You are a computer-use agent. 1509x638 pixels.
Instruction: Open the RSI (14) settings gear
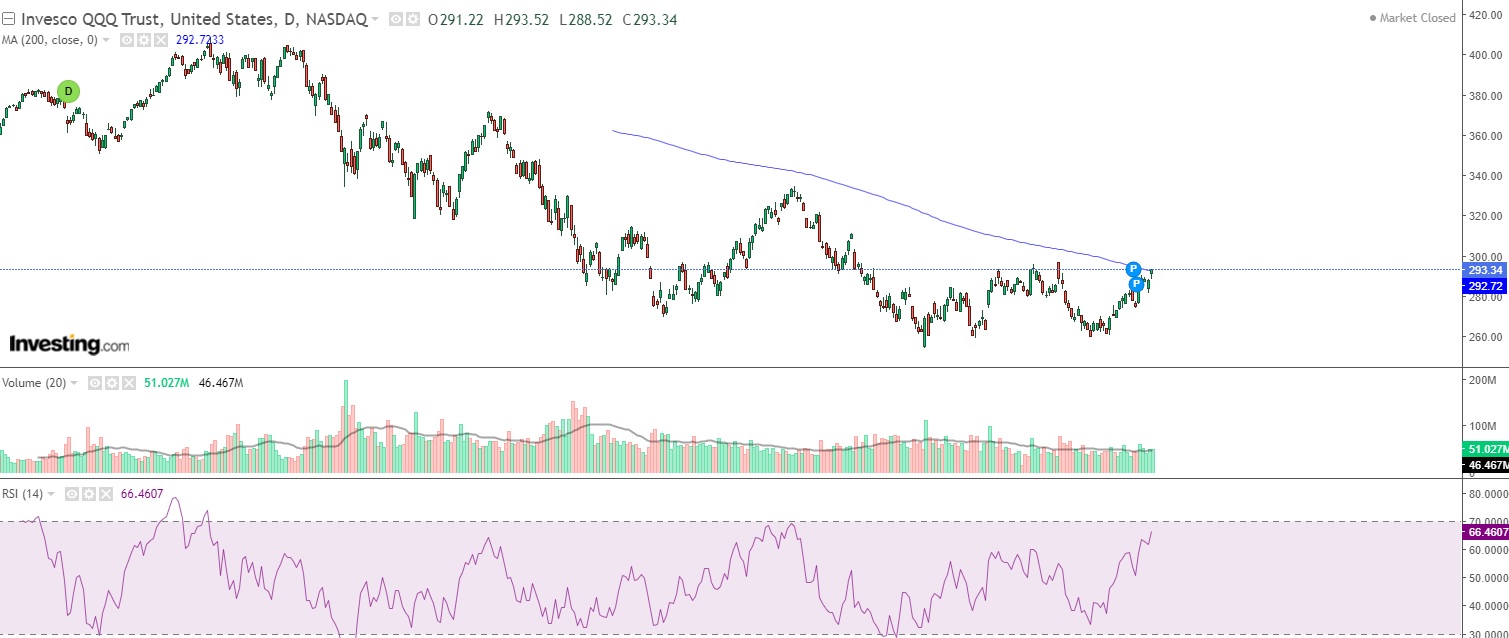tap(89, 494)
